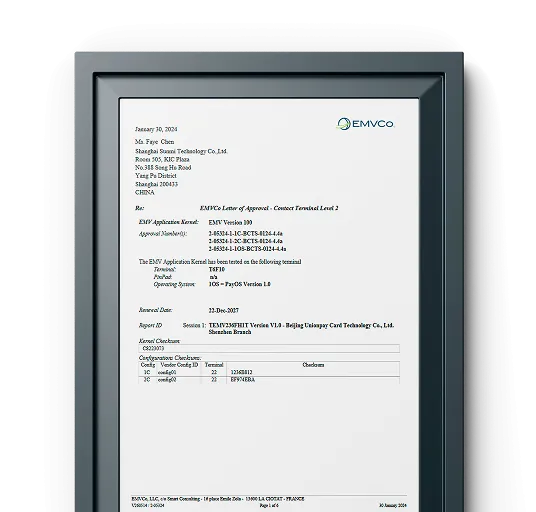Click the 'Re:' label
Screen dimensions: 536x512
139,208
